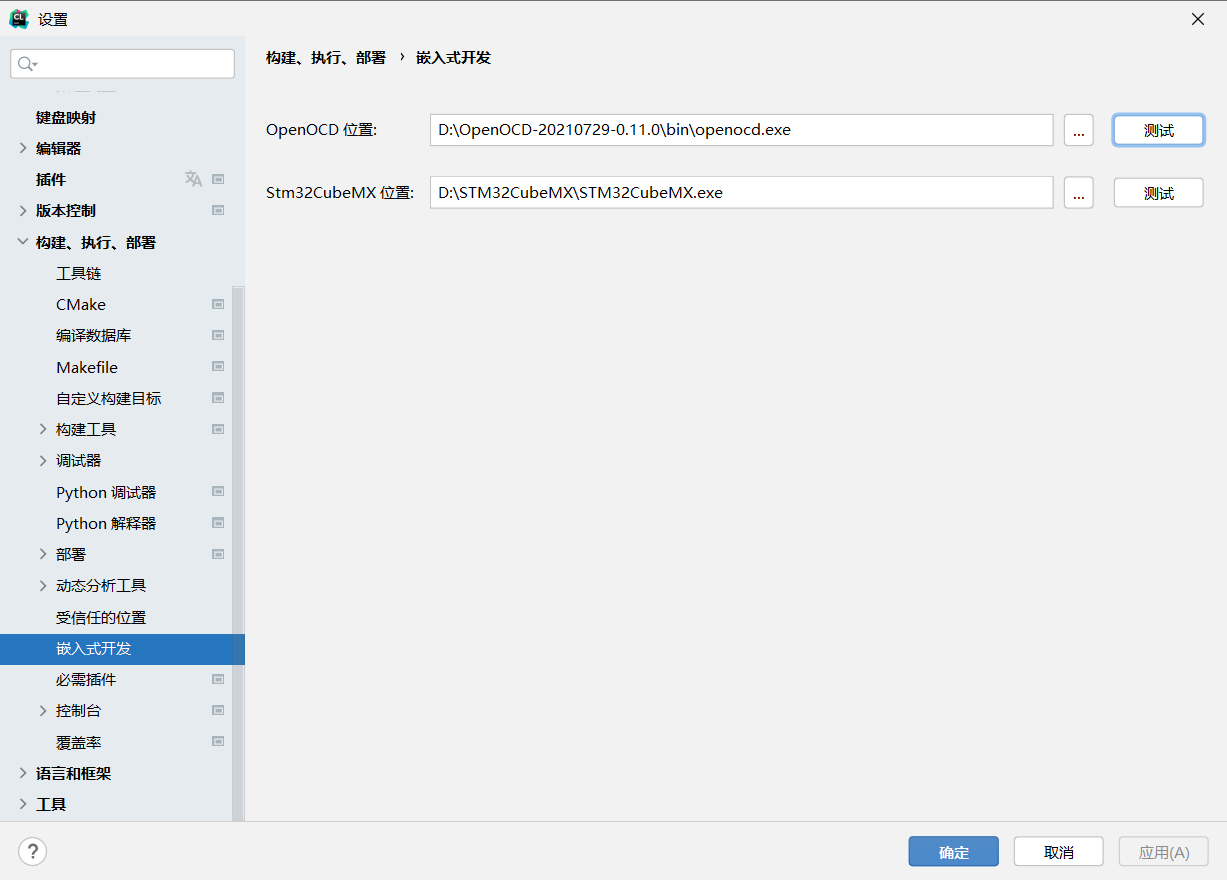Confirm settings with 确定 button
Image resolution: width=1227 pixels, height=880 pixels.
tap(953, 852)
